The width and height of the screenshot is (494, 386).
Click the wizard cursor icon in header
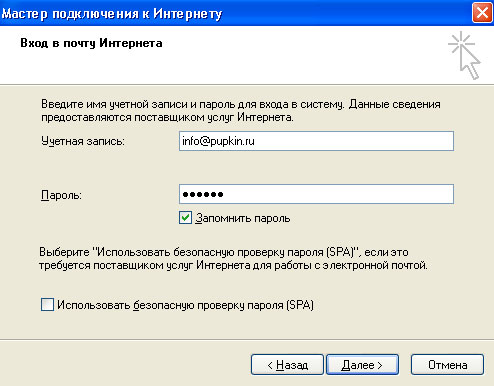pyautogui.click(x=465, y=55)
